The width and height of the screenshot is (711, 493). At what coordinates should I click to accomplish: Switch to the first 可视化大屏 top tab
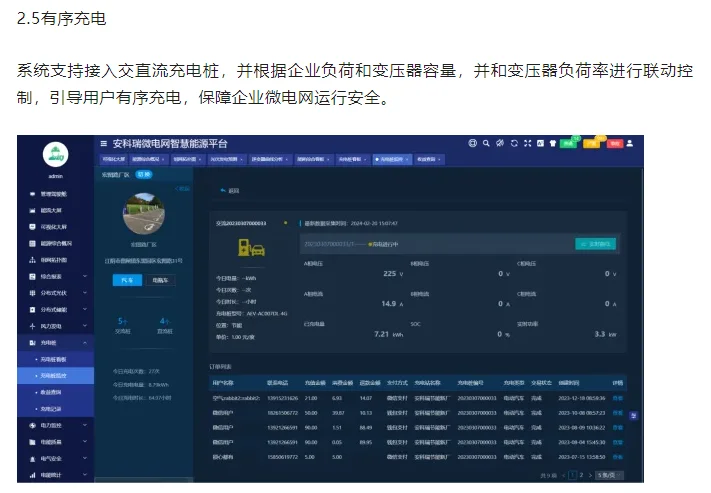coord(113,159)
